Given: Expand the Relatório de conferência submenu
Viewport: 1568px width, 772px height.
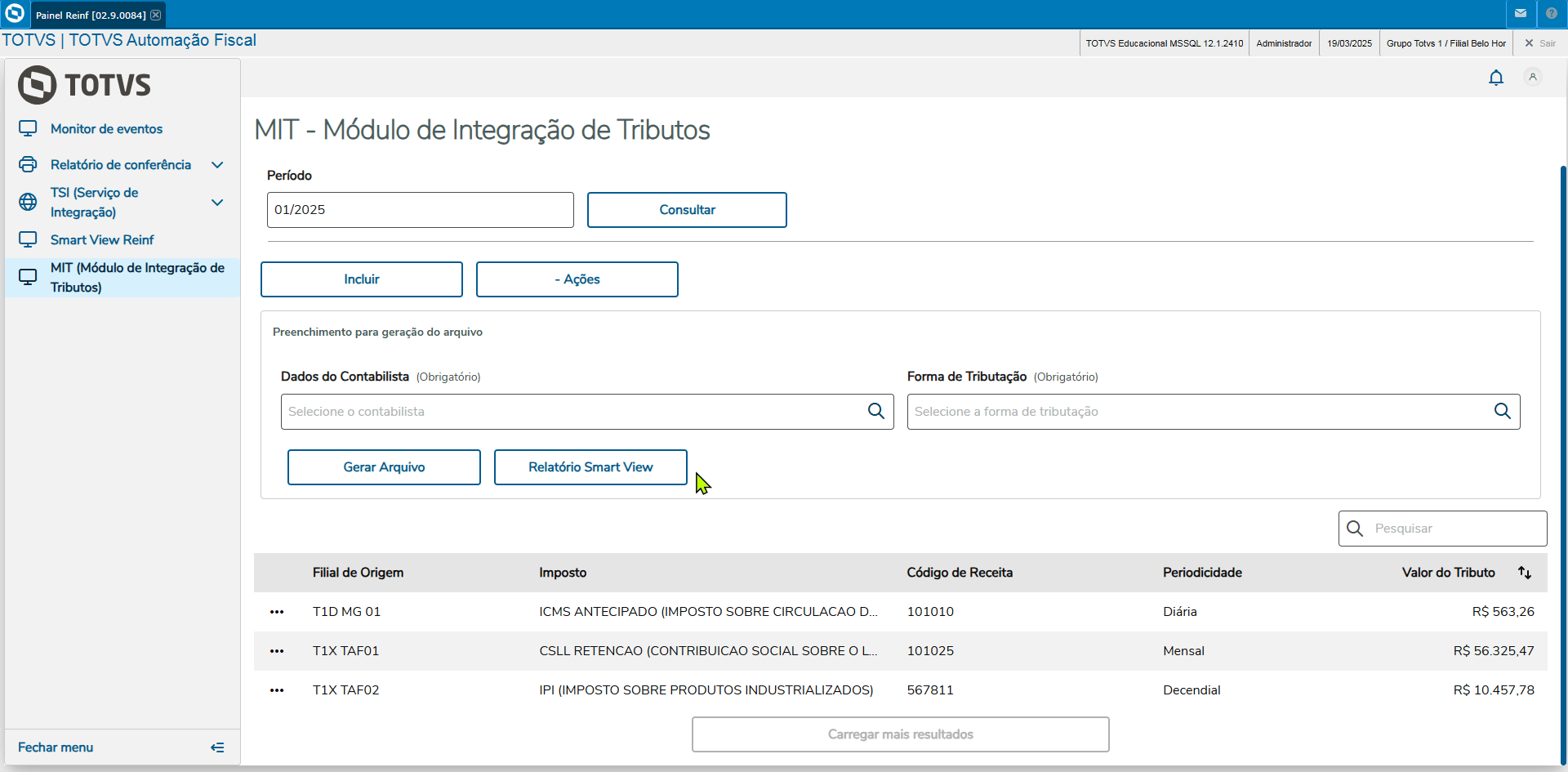Looking at the screenshot, I should point(217,165).
